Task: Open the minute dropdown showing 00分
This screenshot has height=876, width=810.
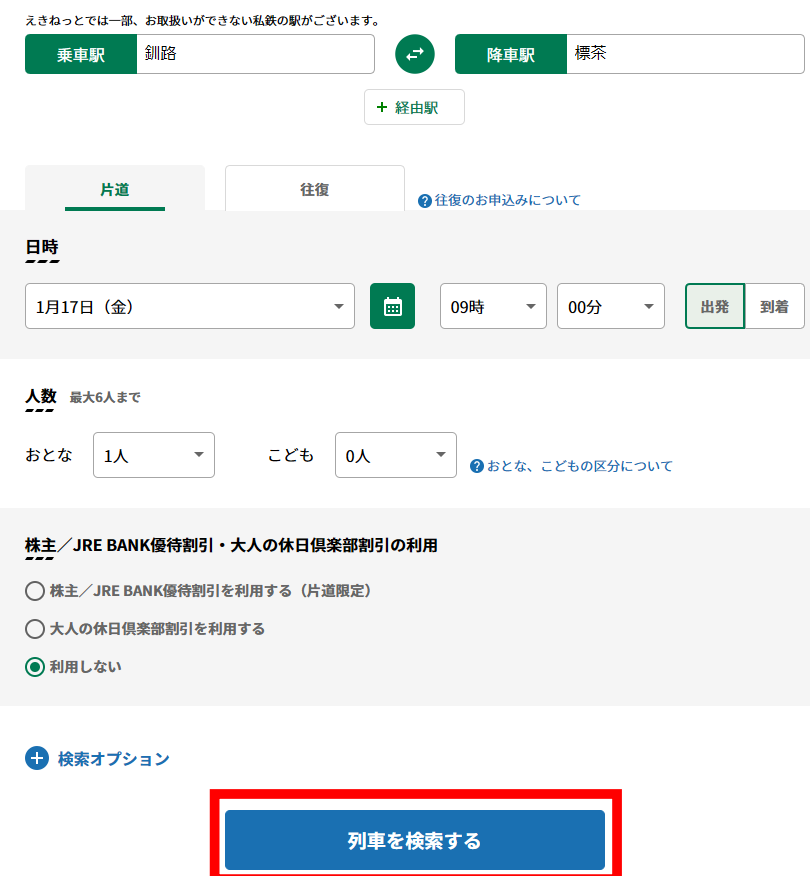Action: (611, 306)
